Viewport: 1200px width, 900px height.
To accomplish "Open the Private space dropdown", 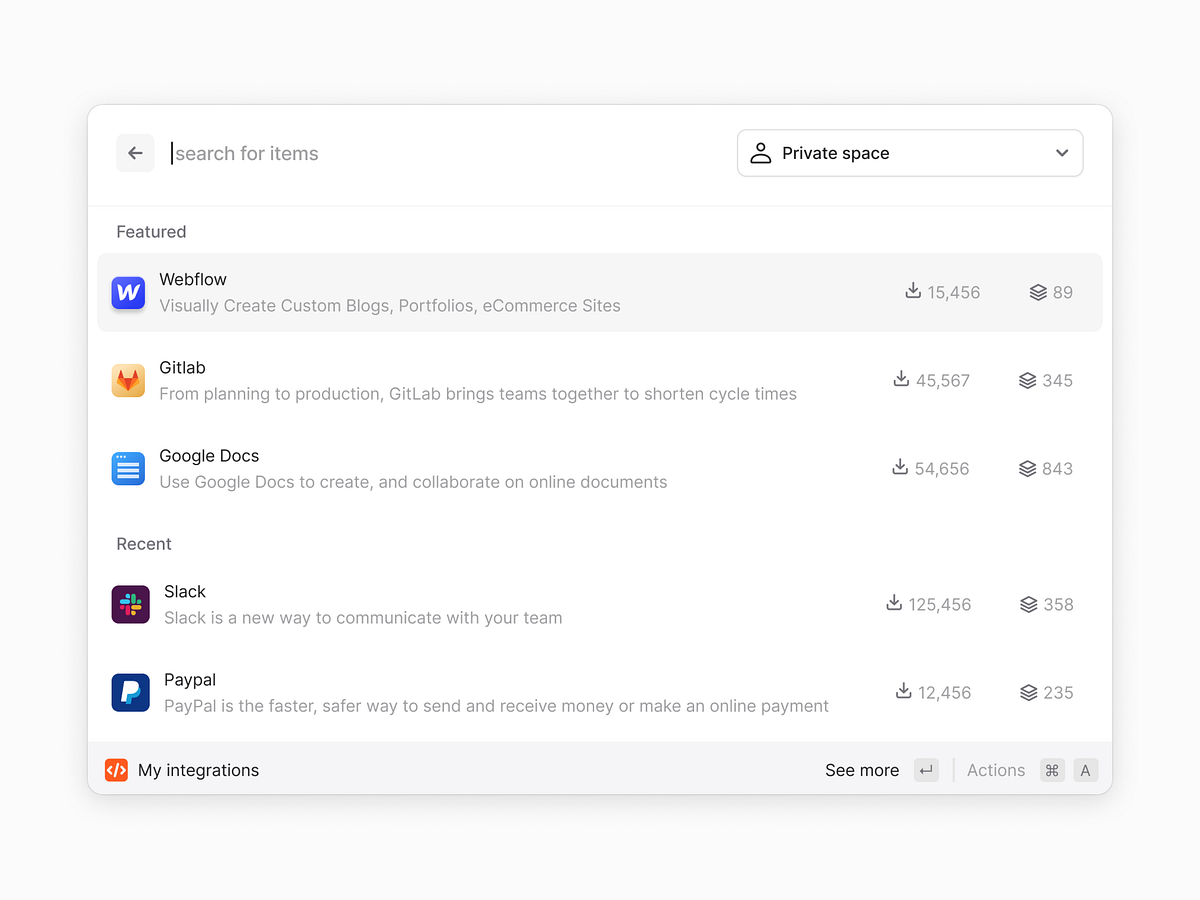I will [910, 152].
